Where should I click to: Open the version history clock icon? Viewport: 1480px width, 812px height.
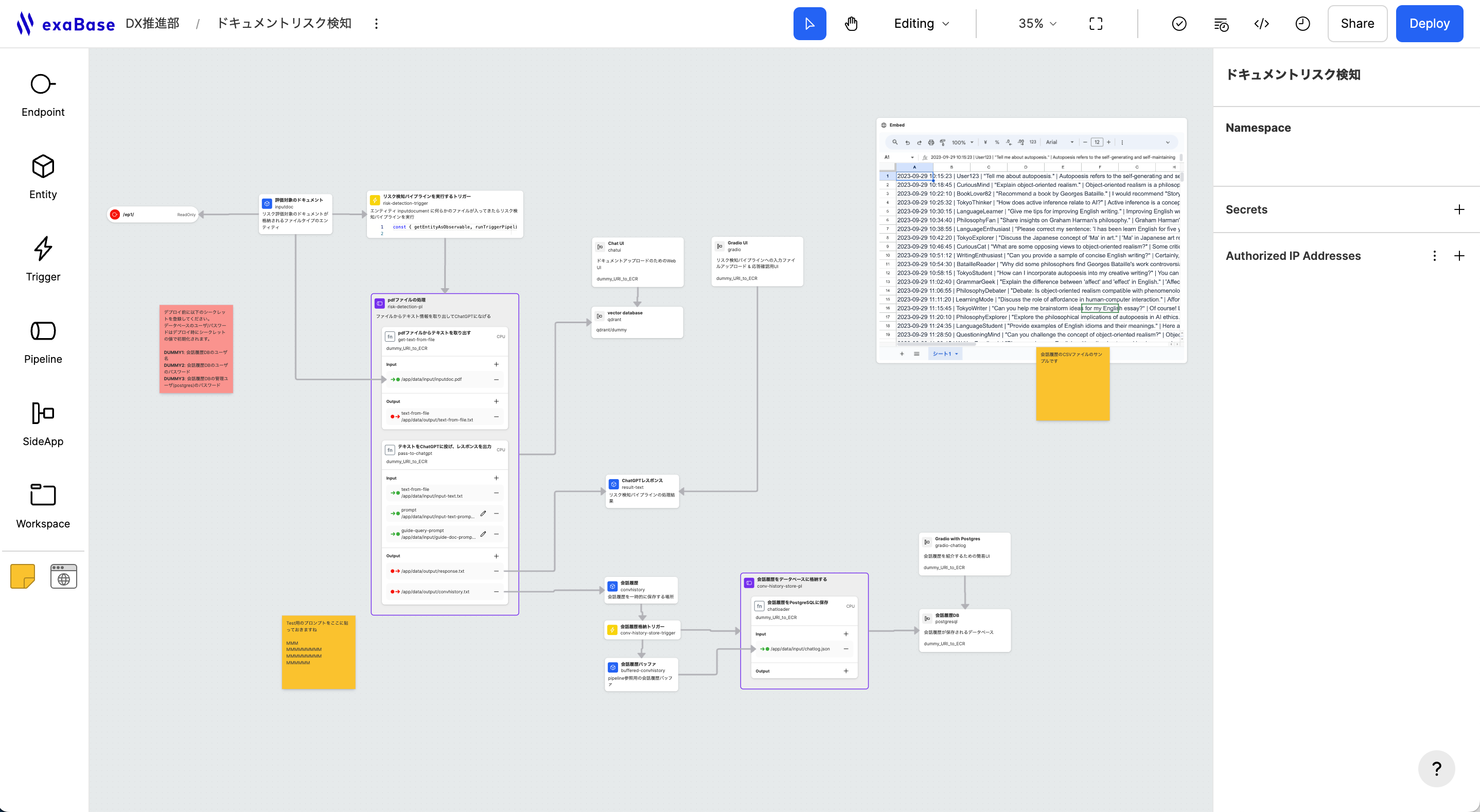(1302, 24)
